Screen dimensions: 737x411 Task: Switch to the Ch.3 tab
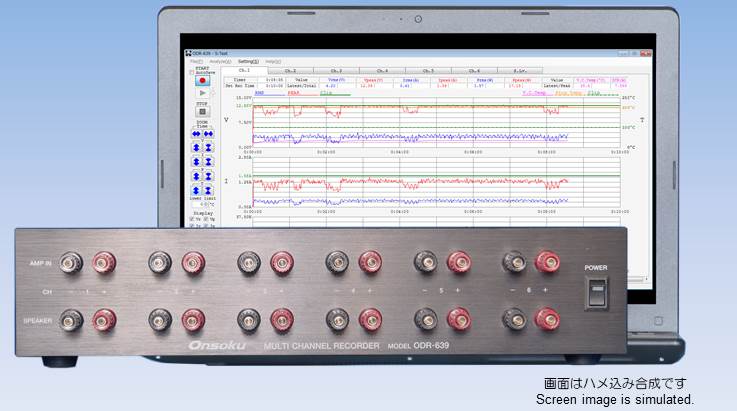click(336, 71)
